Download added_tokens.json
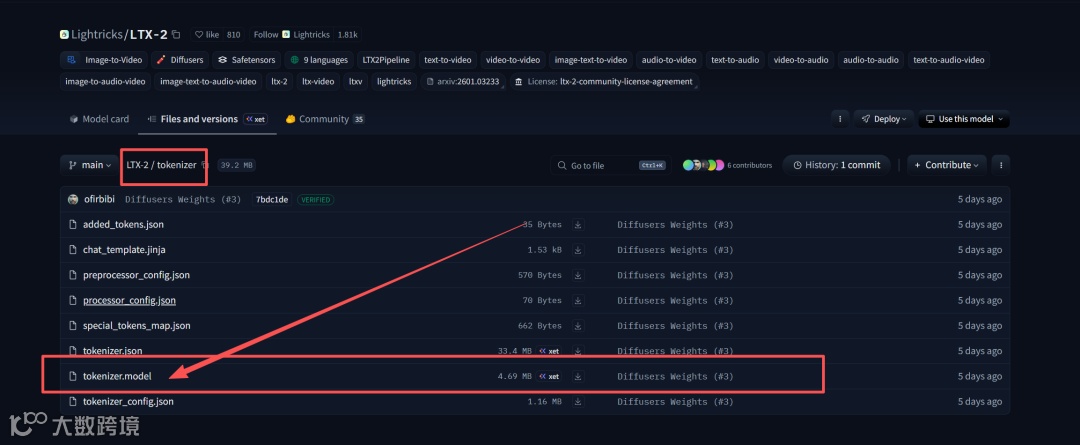The width and height of the screenshot is (1080, 445). coord(579,225)
